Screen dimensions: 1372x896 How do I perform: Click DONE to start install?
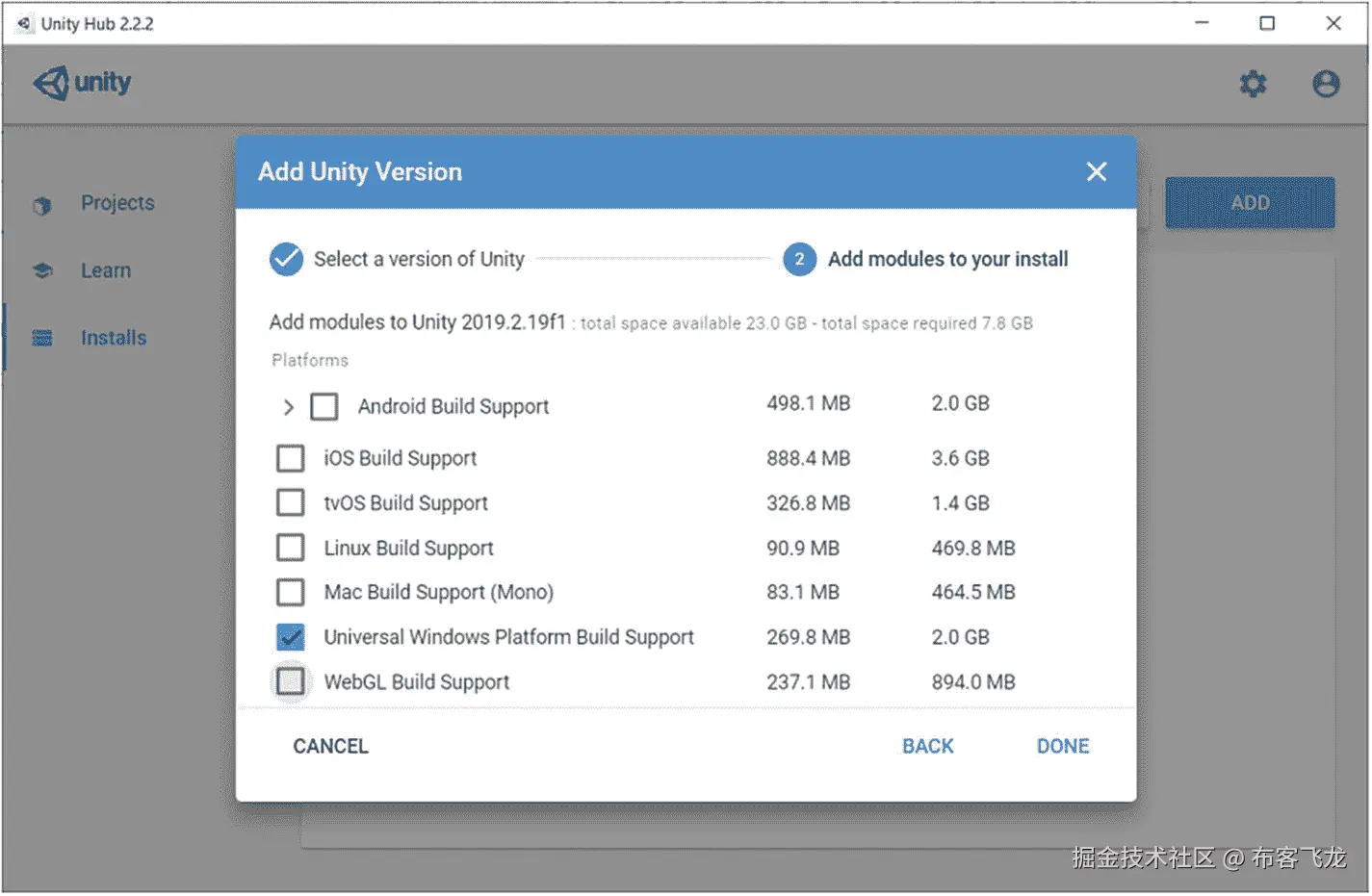point(1063,746)
